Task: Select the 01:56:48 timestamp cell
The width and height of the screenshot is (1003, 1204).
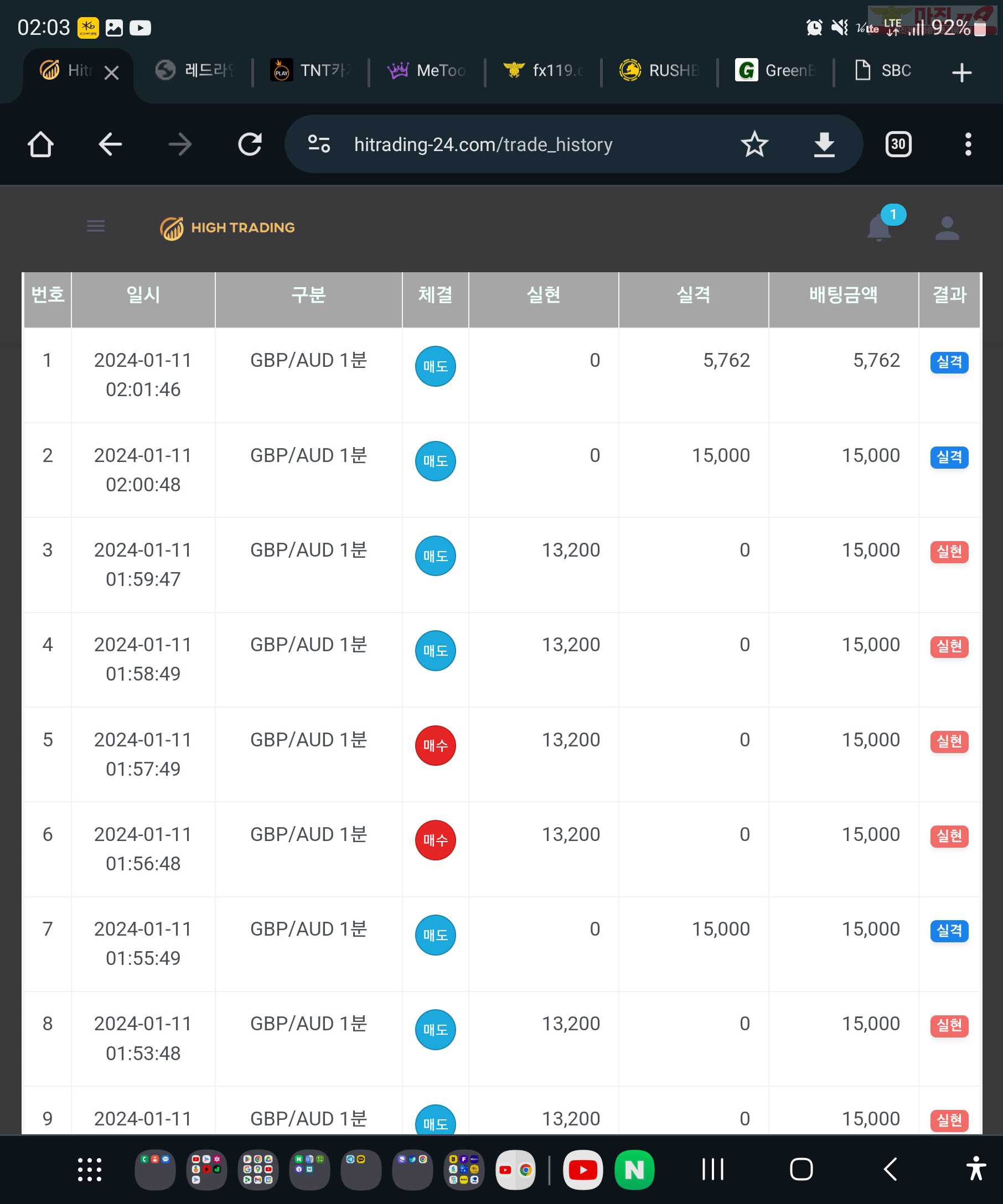Action: (143, 864)
